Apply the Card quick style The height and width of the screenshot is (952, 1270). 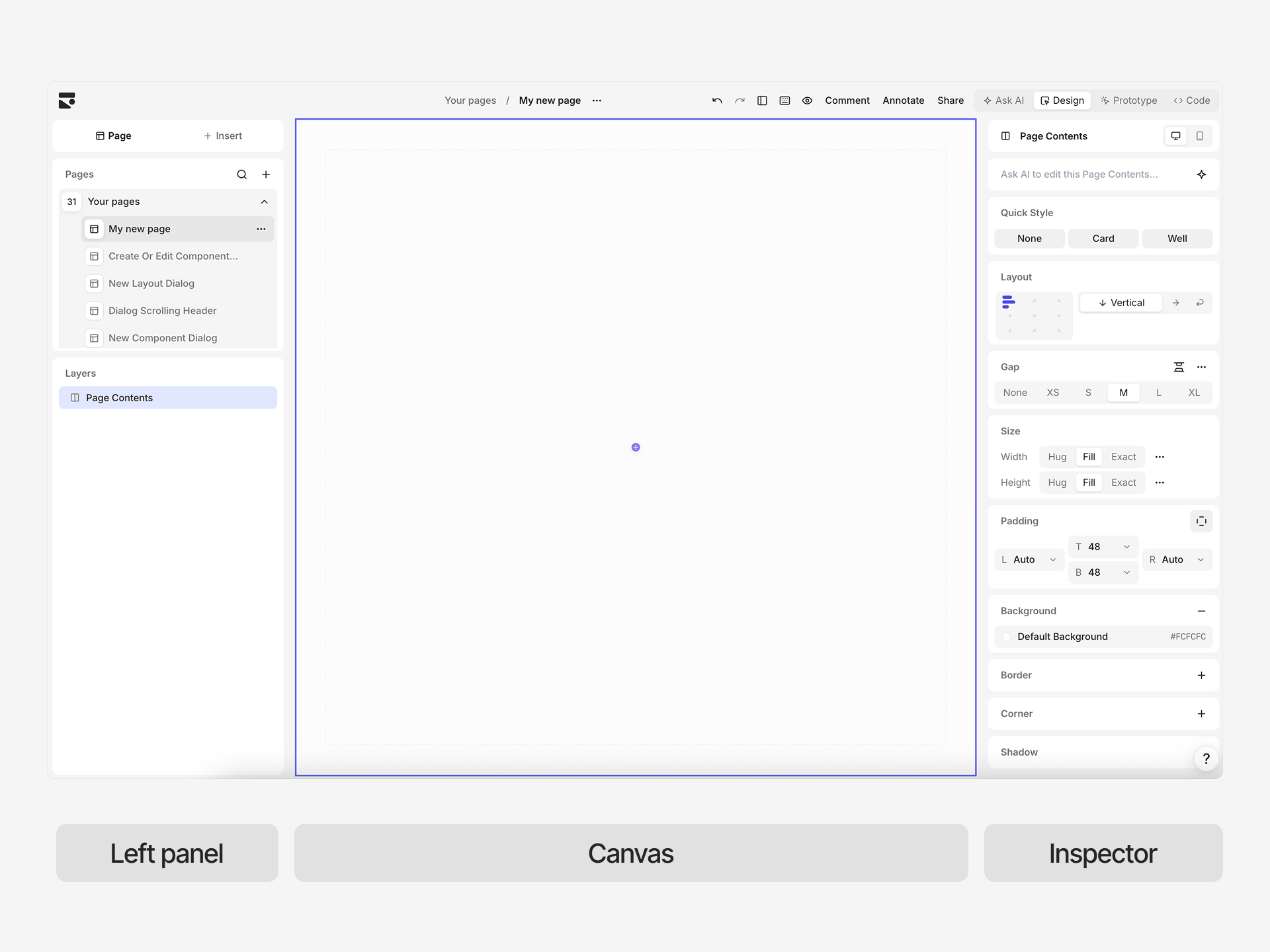(1103, 238)
